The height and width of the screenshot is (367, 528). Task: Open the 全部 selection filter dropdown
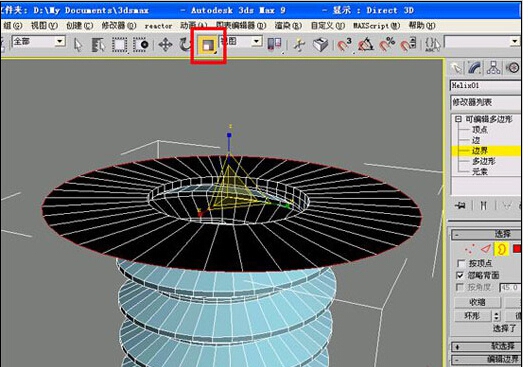tap(60, 42)
